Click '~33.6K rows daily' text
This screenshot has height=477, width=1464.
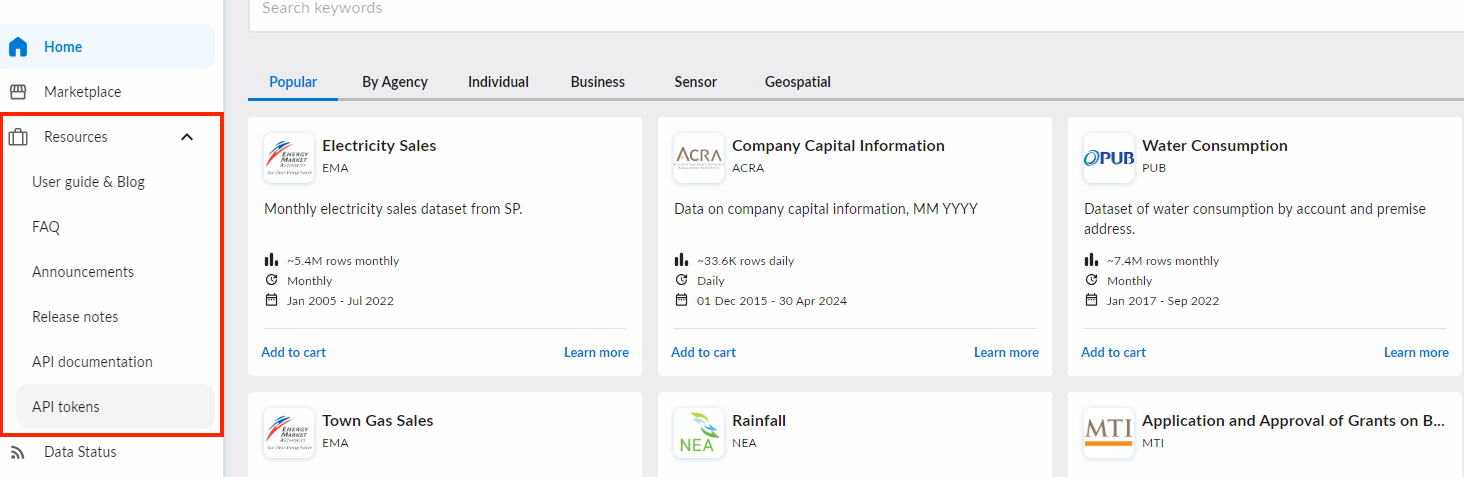pos(746,261)
